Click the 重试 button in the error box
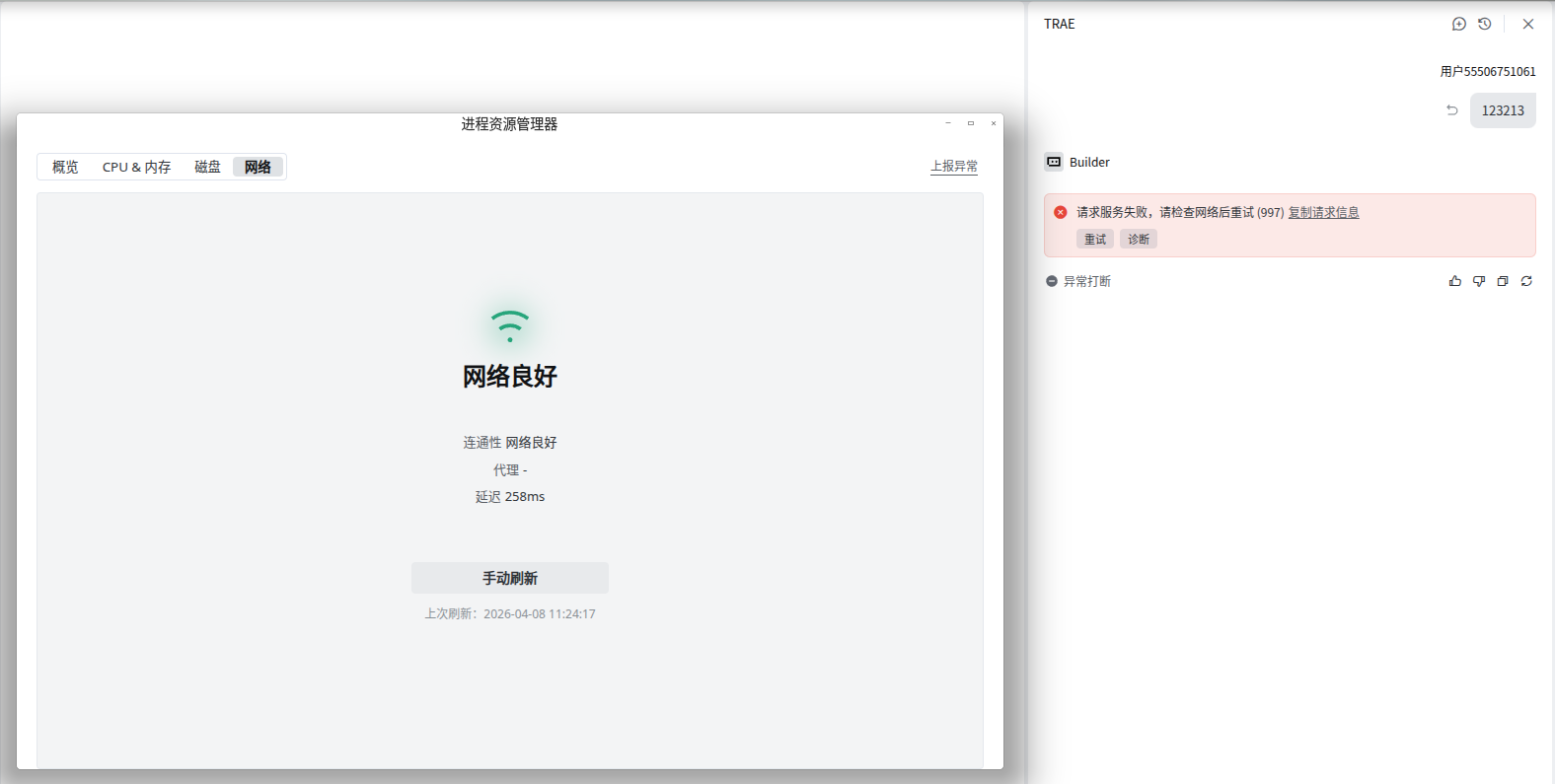Viewport: 1555px width, 784px height. [x=1094, y=239]
